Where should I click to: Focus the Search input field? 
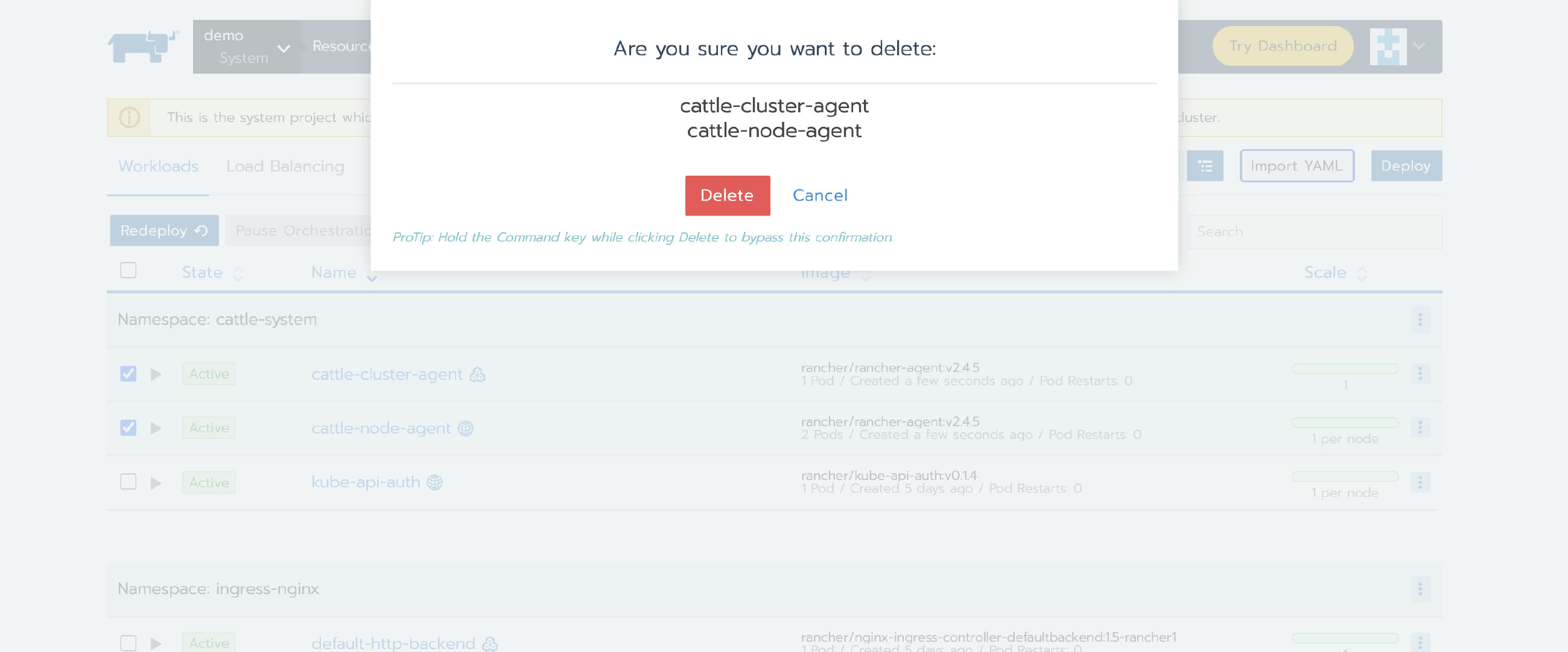click(x=1313, y=232)
